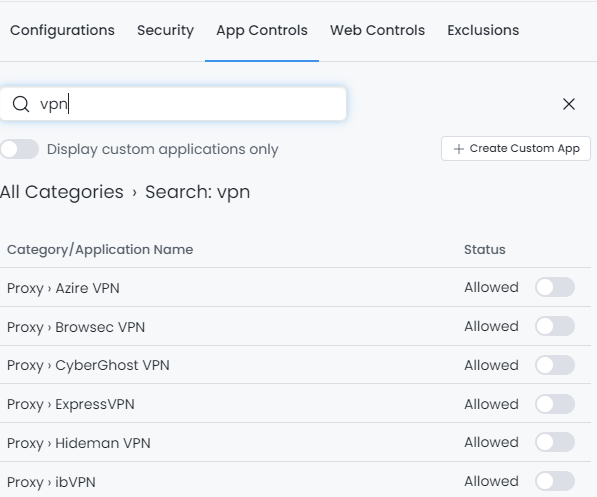Click the Status column header

click(485, 250)
